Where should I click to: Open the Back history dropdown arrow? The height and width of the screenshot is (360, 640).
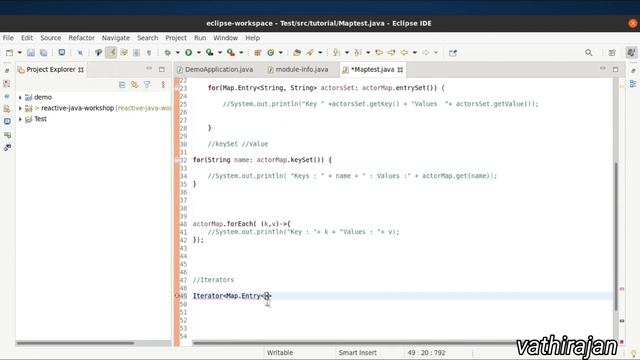(414, 53)
